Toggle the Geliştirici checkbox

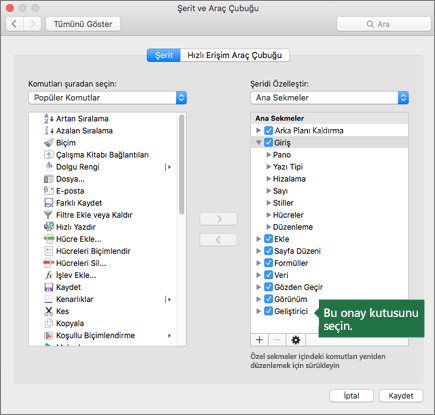coord(268,311)
